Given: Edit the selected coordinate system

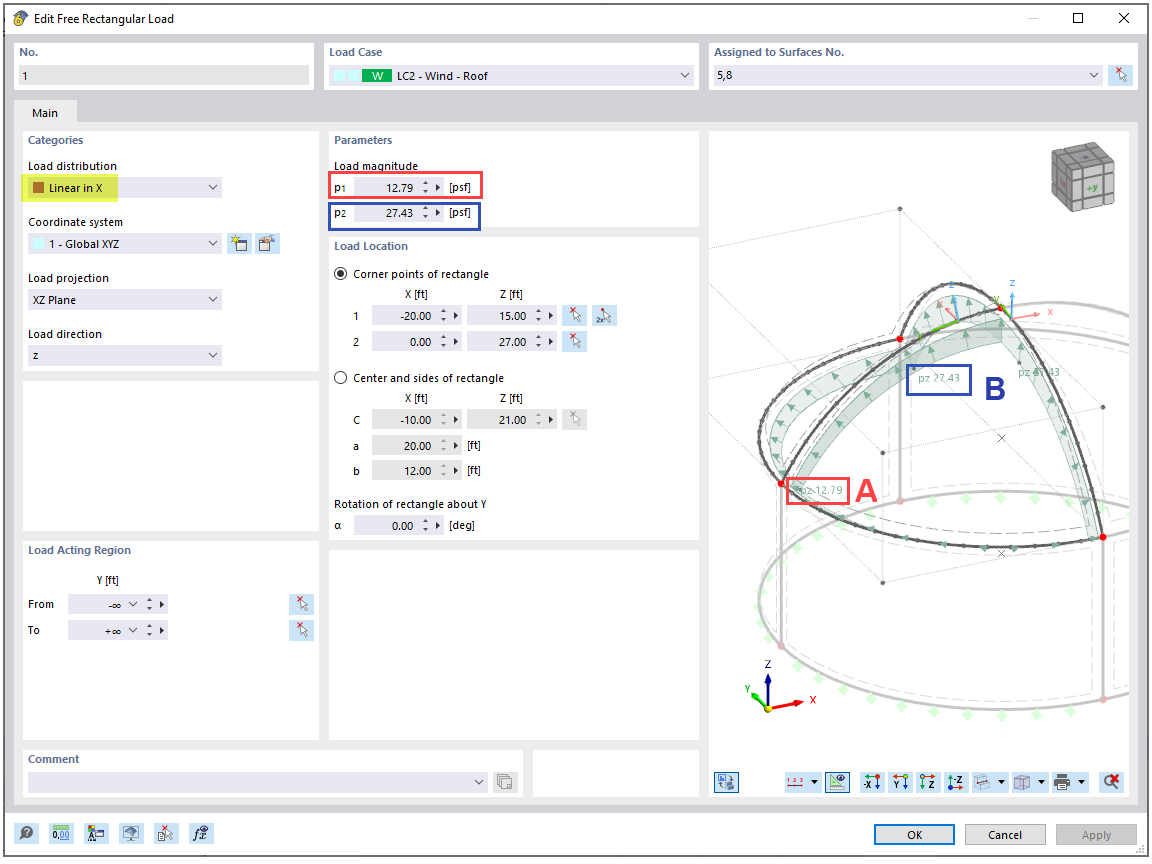Looking at the screenshot, I should click(x=267, y=243).
